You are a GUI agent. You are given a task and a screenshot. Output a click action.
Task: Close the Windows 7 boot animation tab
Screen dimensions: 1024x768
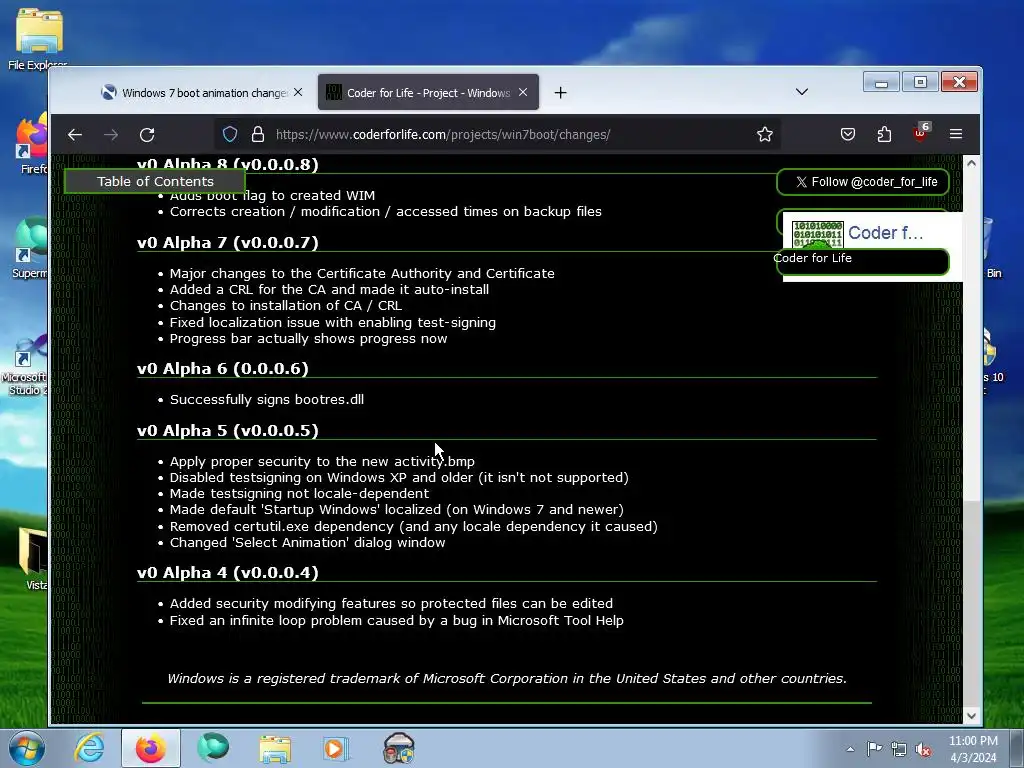(x=298, y=93)
